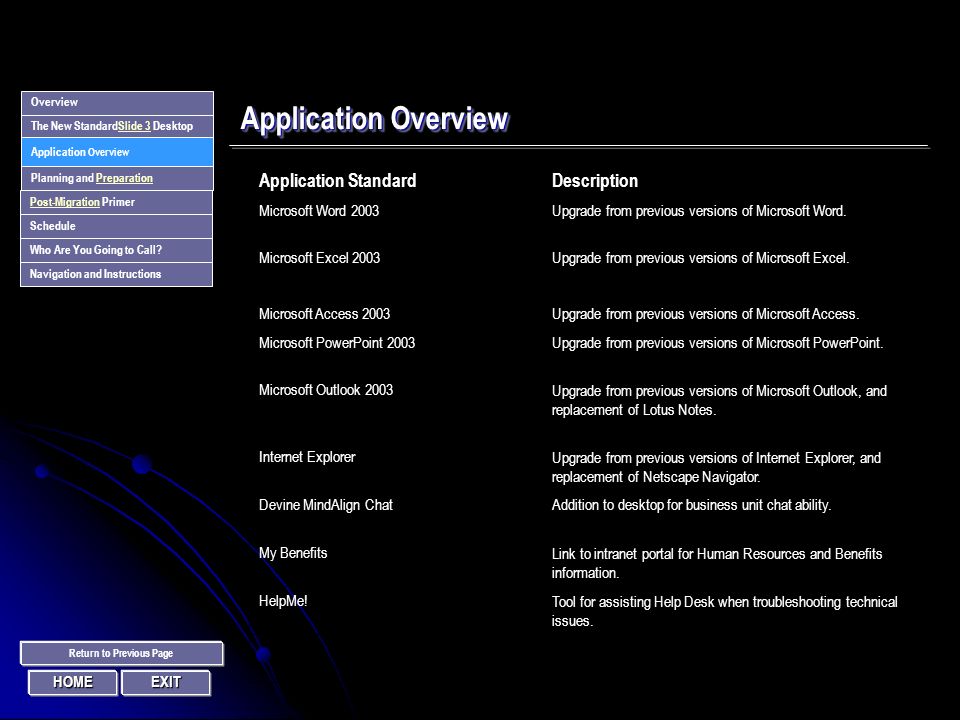The height and width of the screenshot is (720, 960).
Task: Click the Microsoft Word upgrade description
Action: [699, 211]
